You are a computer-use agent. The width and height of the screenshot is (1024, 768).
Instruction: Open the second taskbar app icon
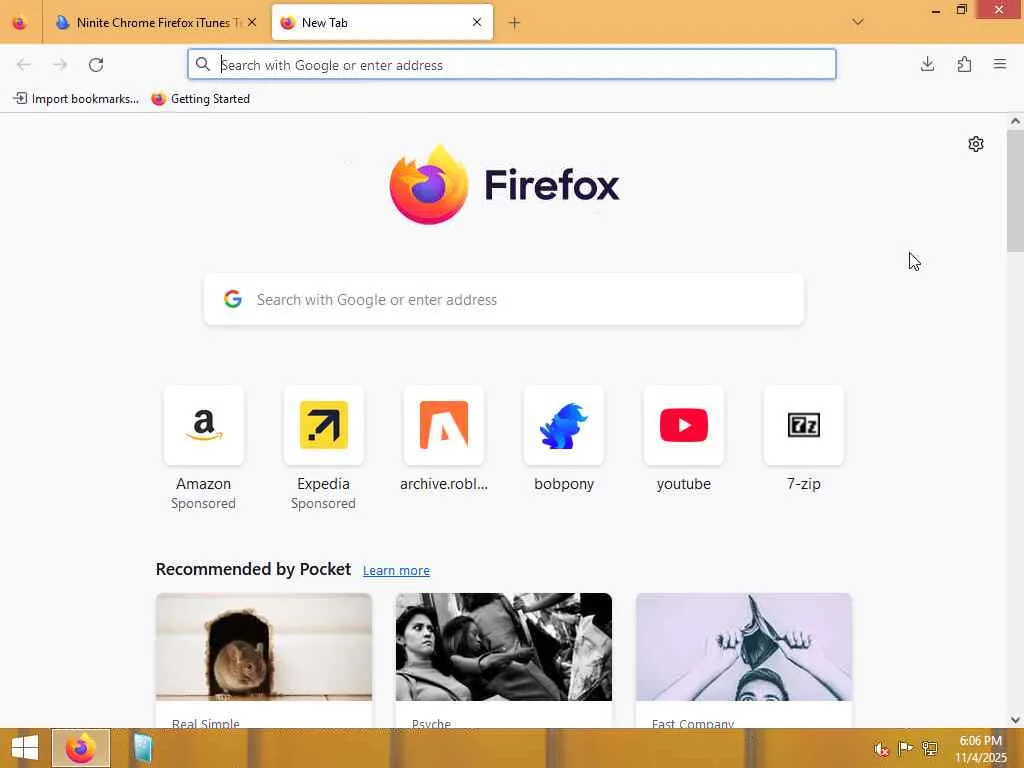click(x=142, y=748)
